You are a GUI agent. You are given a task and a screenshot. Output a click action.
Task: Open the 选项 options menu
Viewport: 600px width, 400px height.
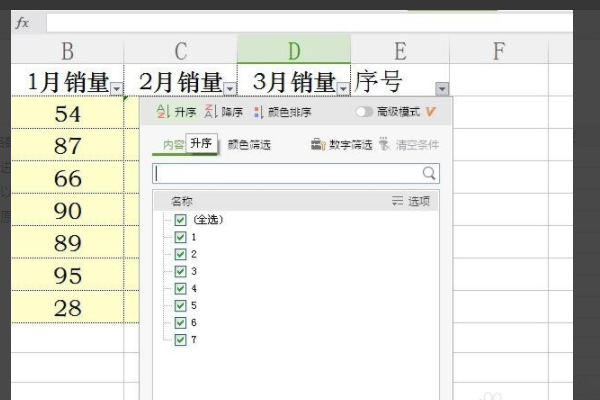click(x=411, y=201)
